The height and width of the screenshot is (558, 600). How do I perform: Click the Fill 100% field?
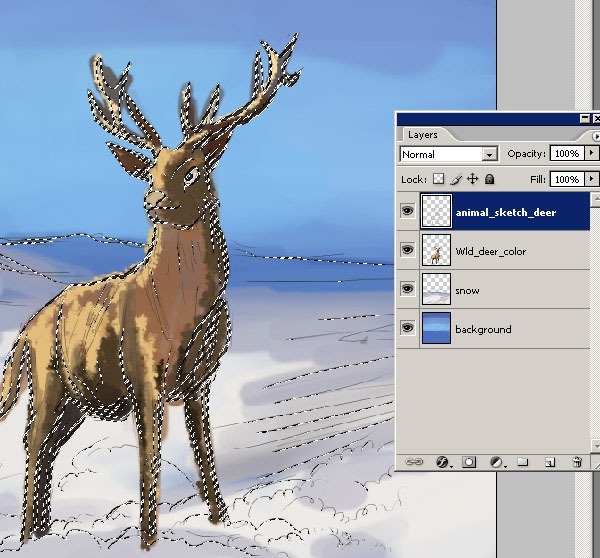tap(567, 179)
